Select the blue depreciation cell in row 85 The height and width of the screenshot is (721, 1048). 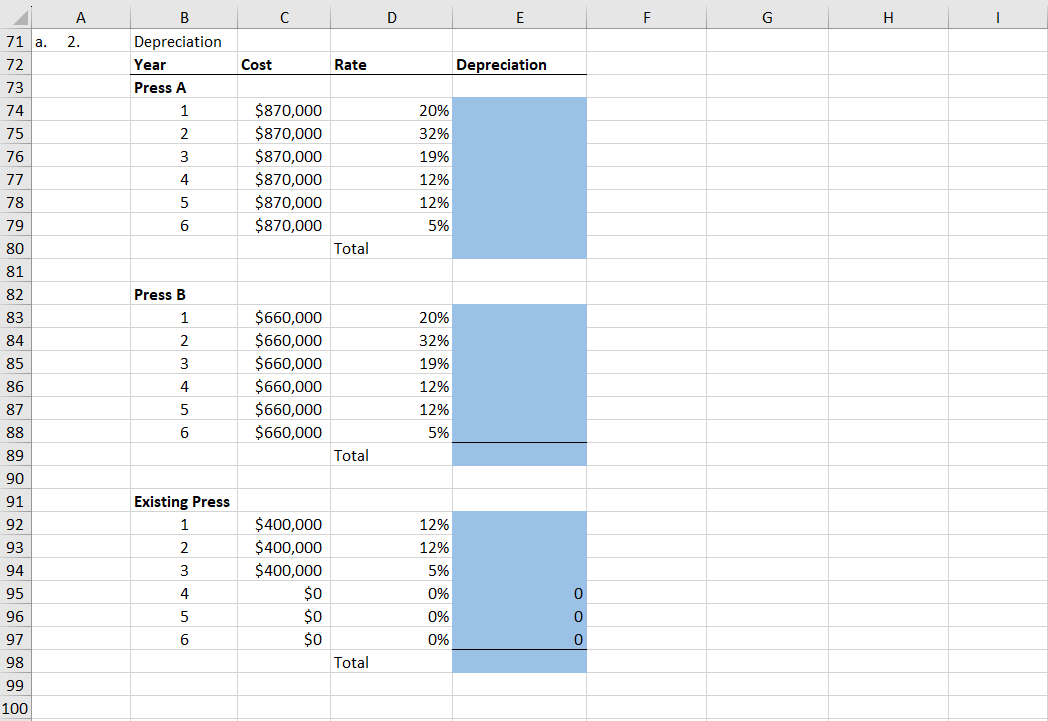coord(519,363)
